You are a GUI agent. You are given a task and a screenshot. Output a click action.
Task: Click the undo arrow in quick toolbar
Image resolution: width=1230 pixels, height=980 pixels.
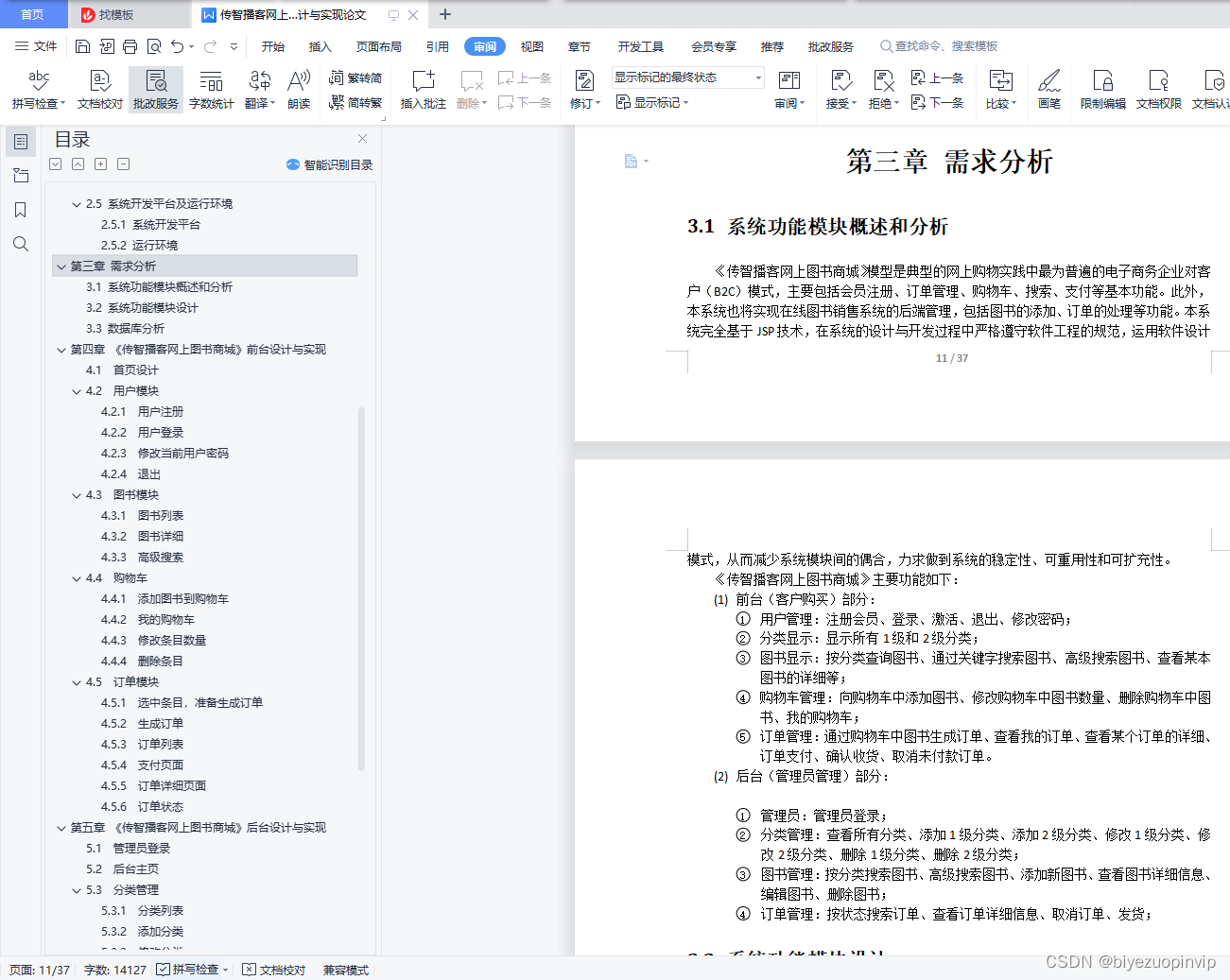(x=177, y=46)
